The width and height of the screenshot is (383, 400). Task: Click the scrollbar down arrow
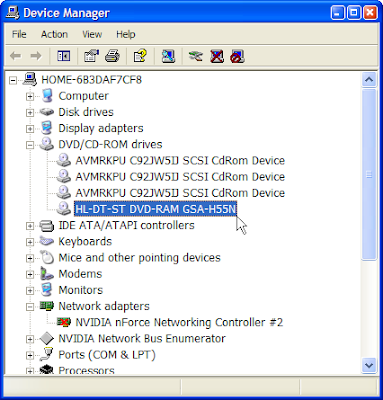pyautogui.click(x=369, y=365)
